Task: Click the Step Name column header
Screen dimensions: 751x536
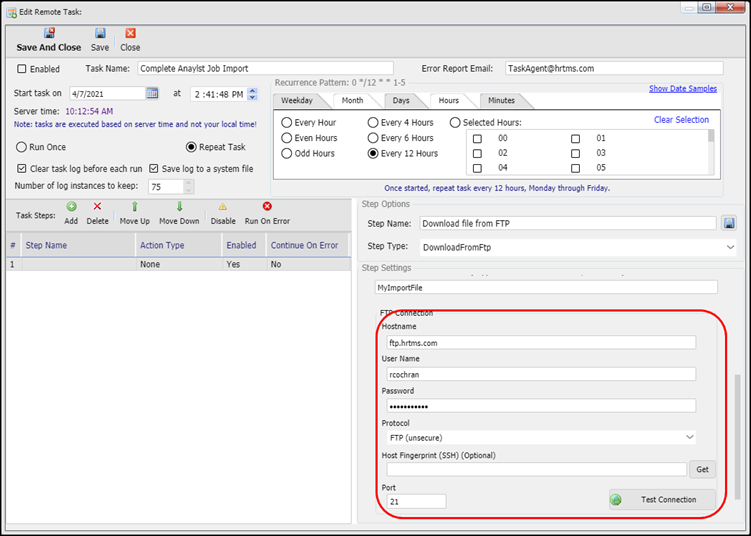Action: (x=79, y=245)
